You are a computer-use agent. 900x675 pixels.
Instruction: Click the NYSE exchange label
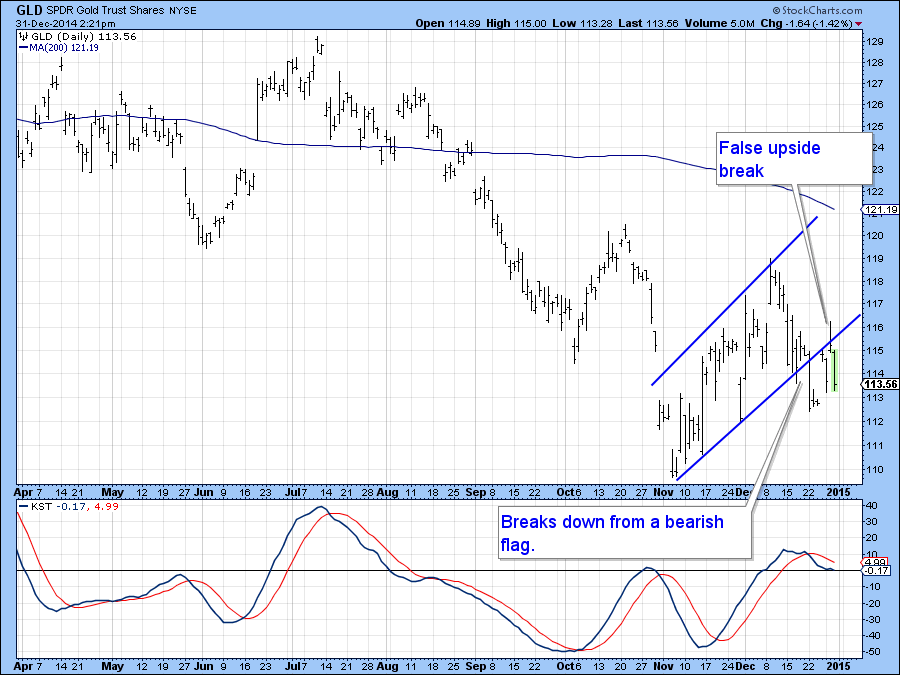pyautogui.click(x=183, y=10)
